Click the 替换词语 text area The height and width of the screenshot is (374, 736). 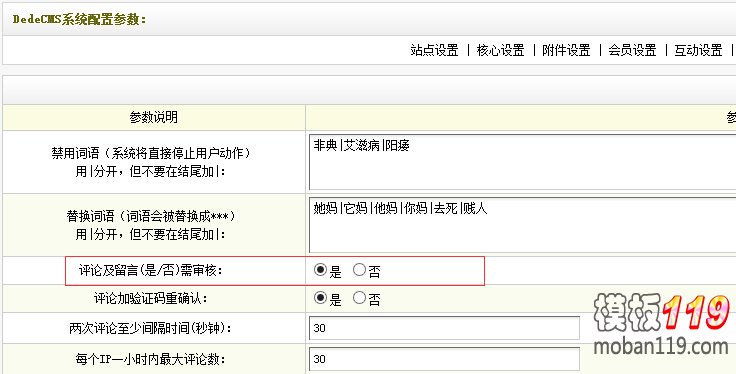coord(522,225)
